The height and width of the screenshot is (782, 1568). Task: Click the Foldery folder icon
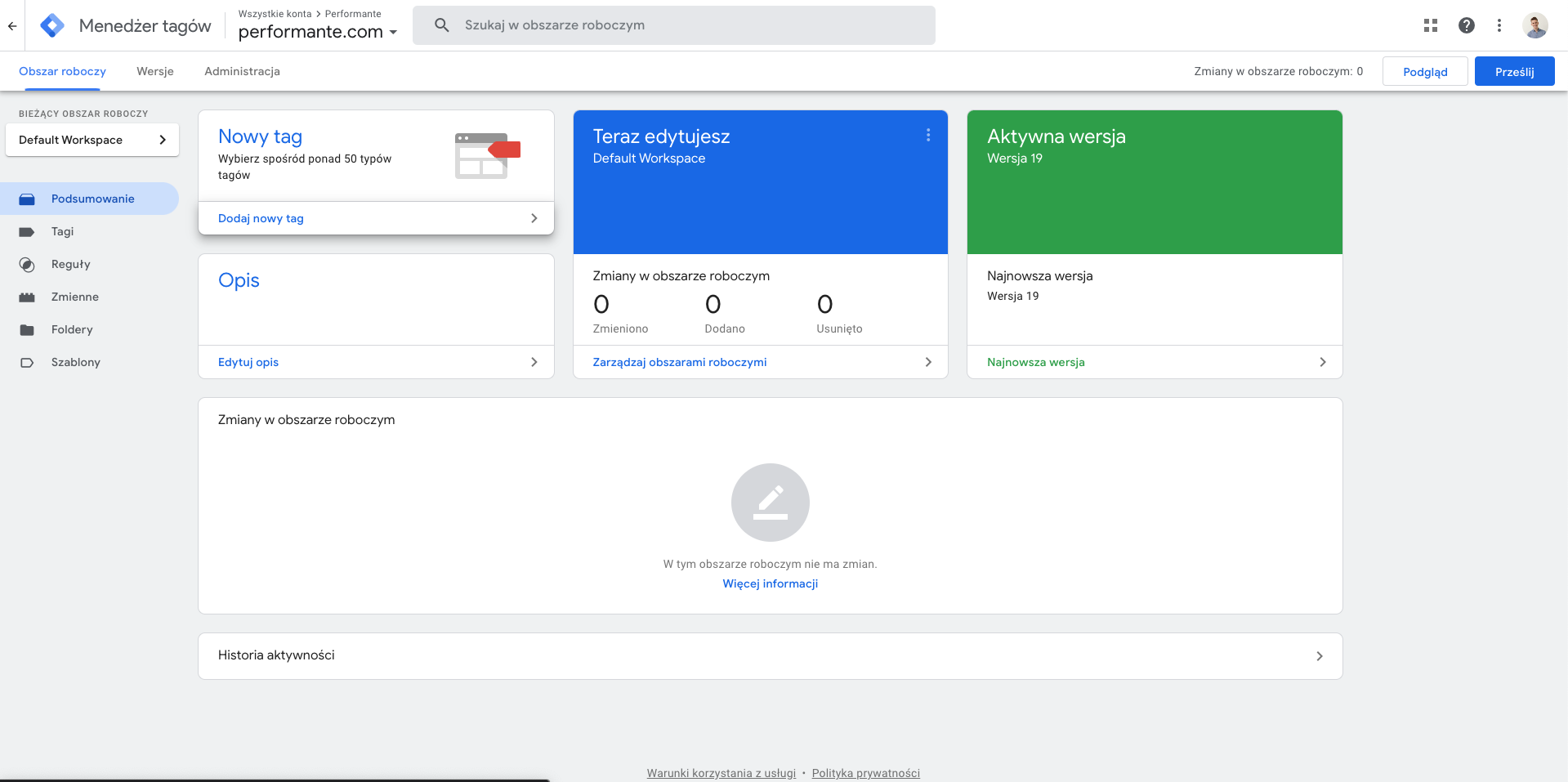[x=27, y=330]
